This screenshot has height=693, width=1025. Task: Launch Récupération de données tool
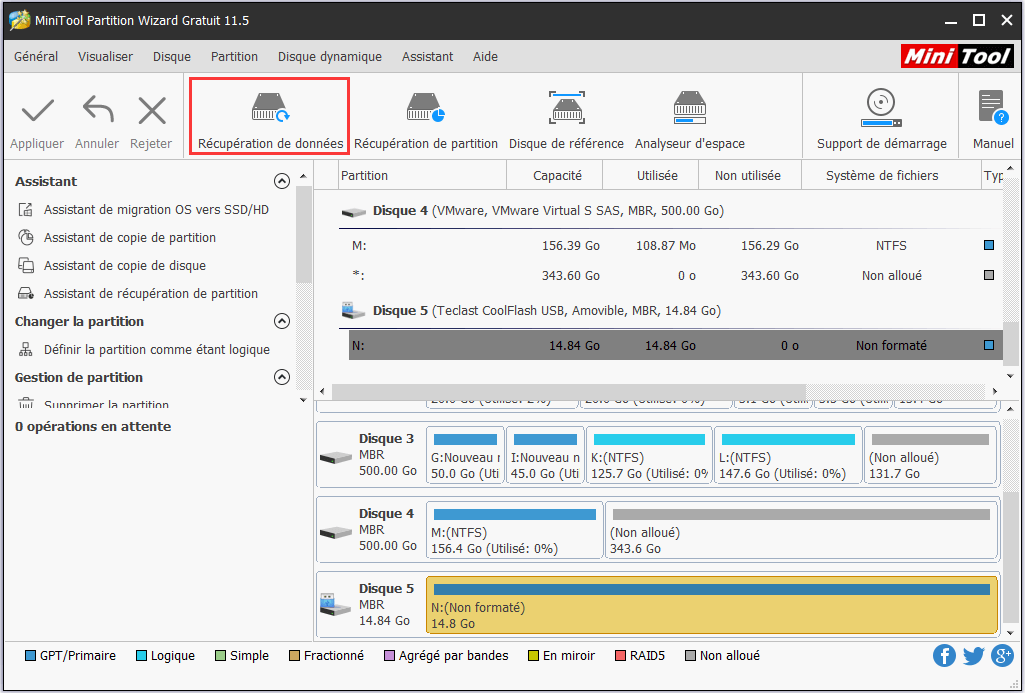point(270,116)
